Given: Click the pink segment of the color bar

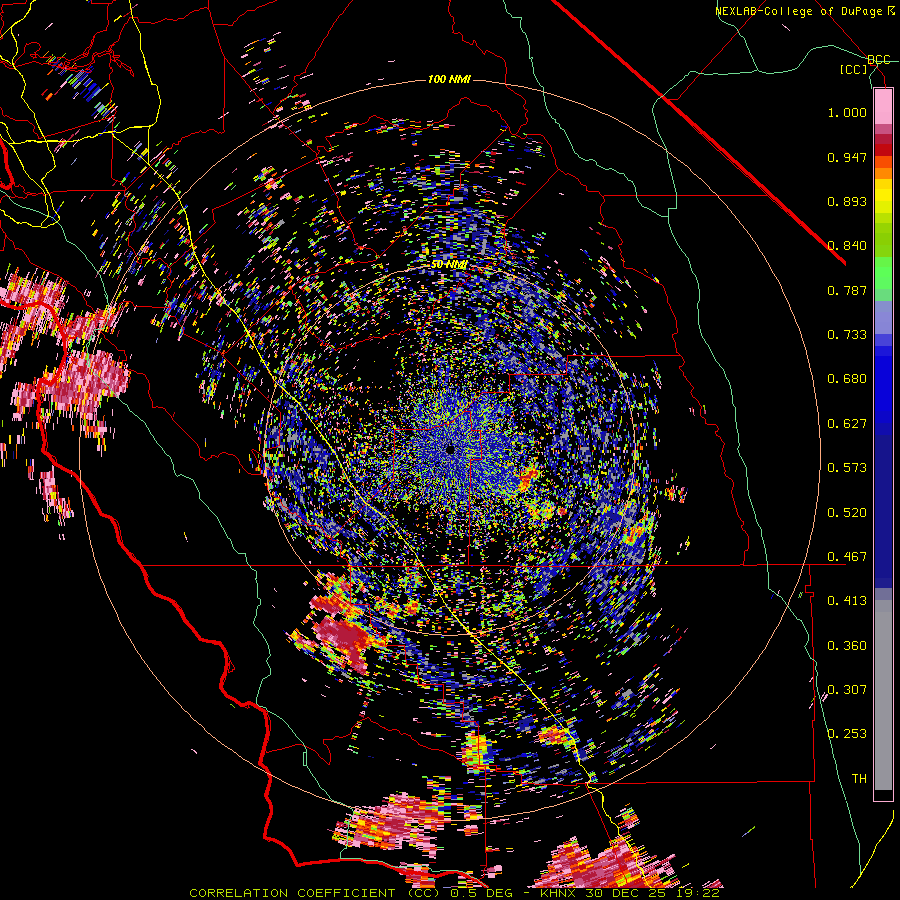Looking at the screenshot, I should pos(883,106).
